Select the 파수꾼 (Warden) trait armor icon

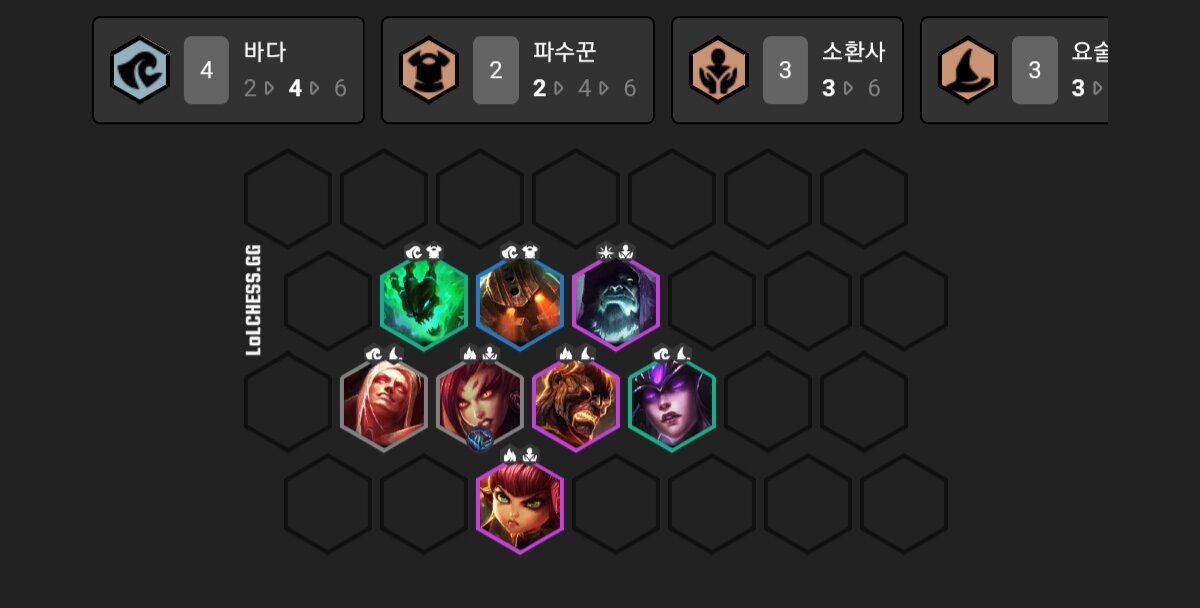coord(429,70)
